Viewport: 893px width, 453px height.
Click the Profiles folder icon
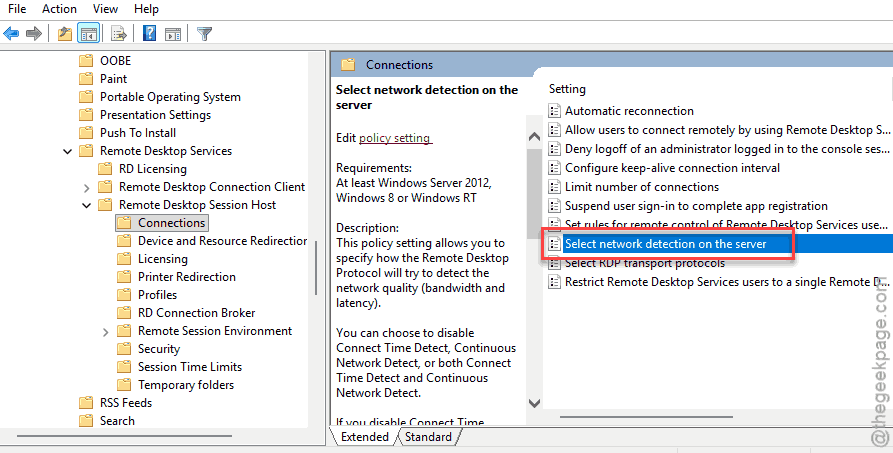pyautogui.click(x=124, y=295)
